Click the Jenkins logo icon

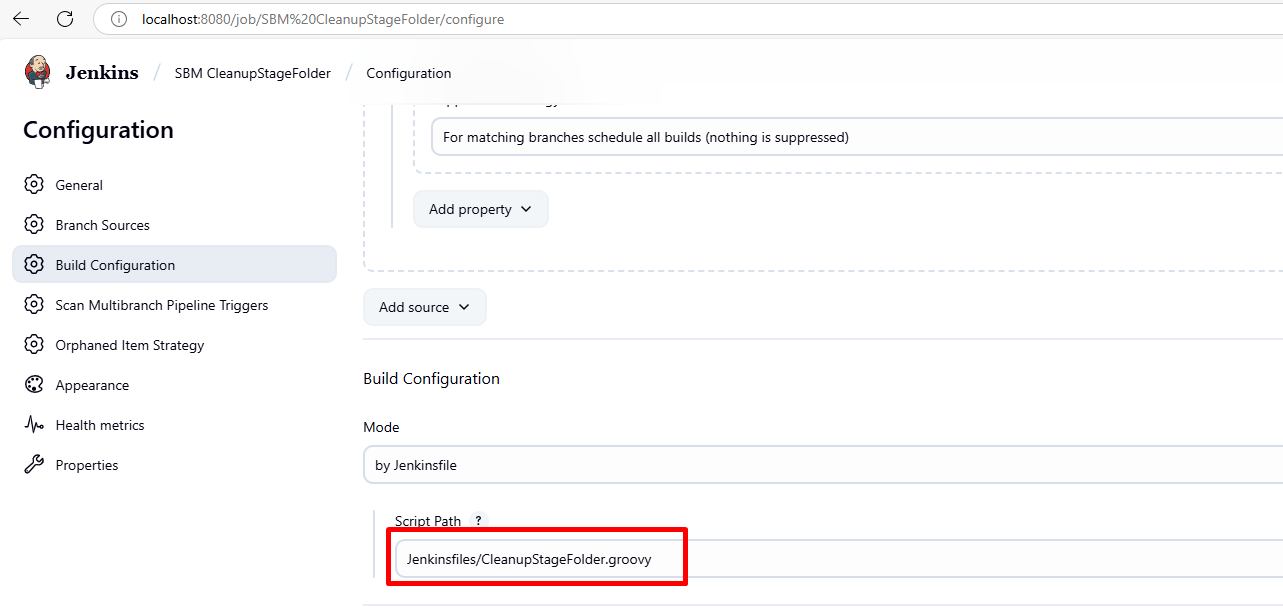point(38,72)
